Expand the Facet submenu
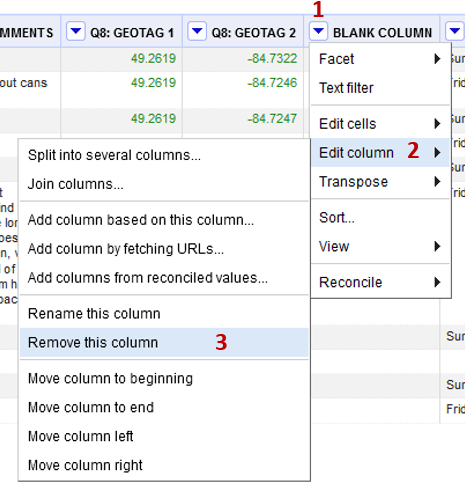 click(x=380, y=59)
